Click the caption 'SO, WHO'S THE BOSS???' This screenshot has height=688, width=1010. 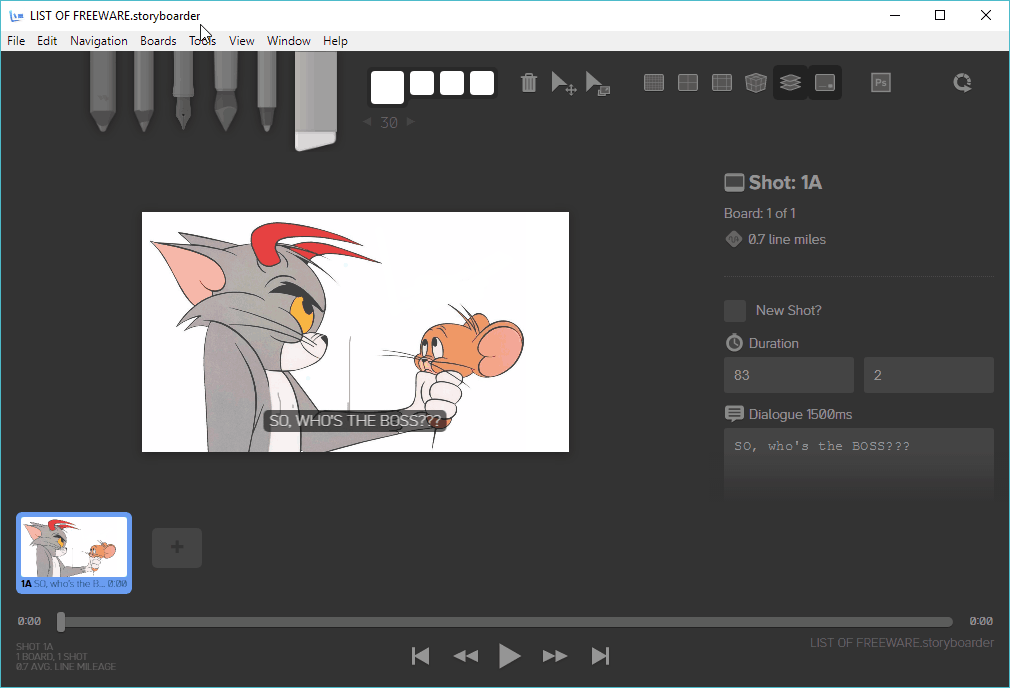pos(355,421)
